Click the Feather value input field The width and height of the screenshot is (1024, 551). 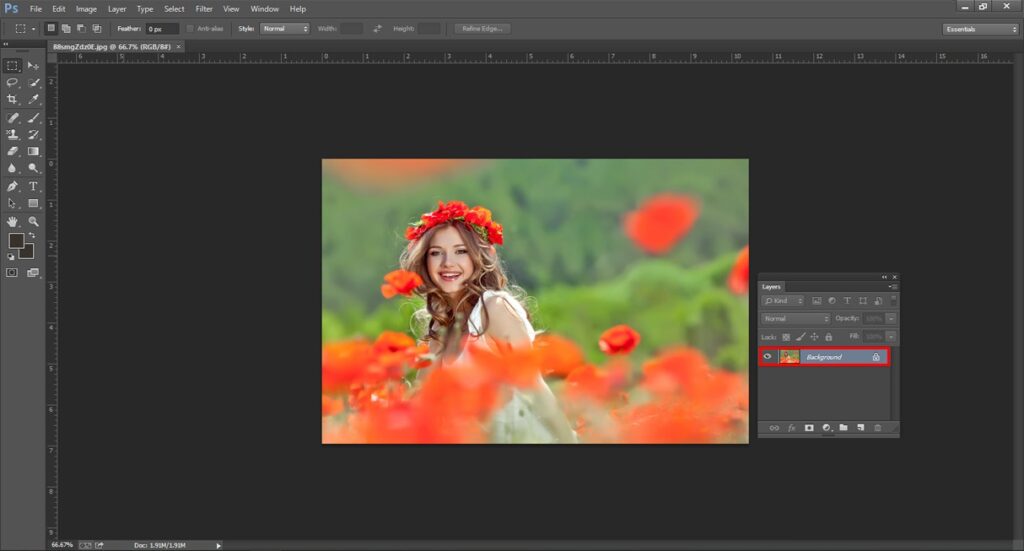[162, 29]
